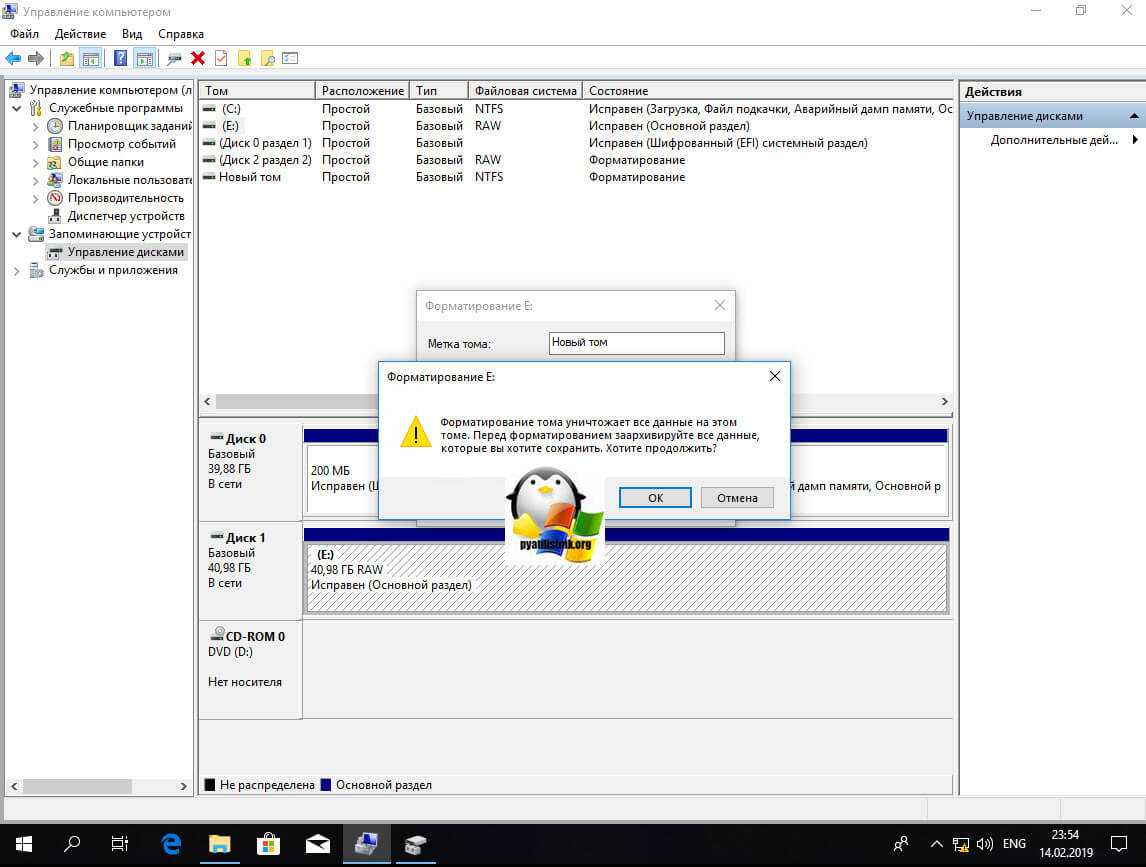This screenshot has width=1146, height=867.
Task: Open the Действие menu
Action: coord(80,34)
